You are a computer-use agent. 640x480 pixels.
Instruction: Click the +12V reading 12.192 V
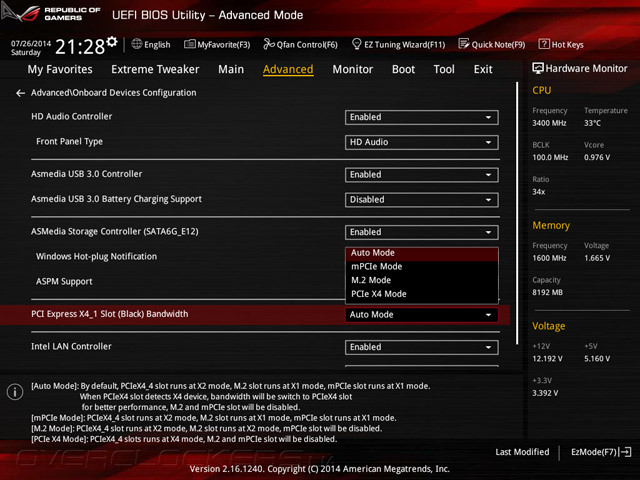547,359
